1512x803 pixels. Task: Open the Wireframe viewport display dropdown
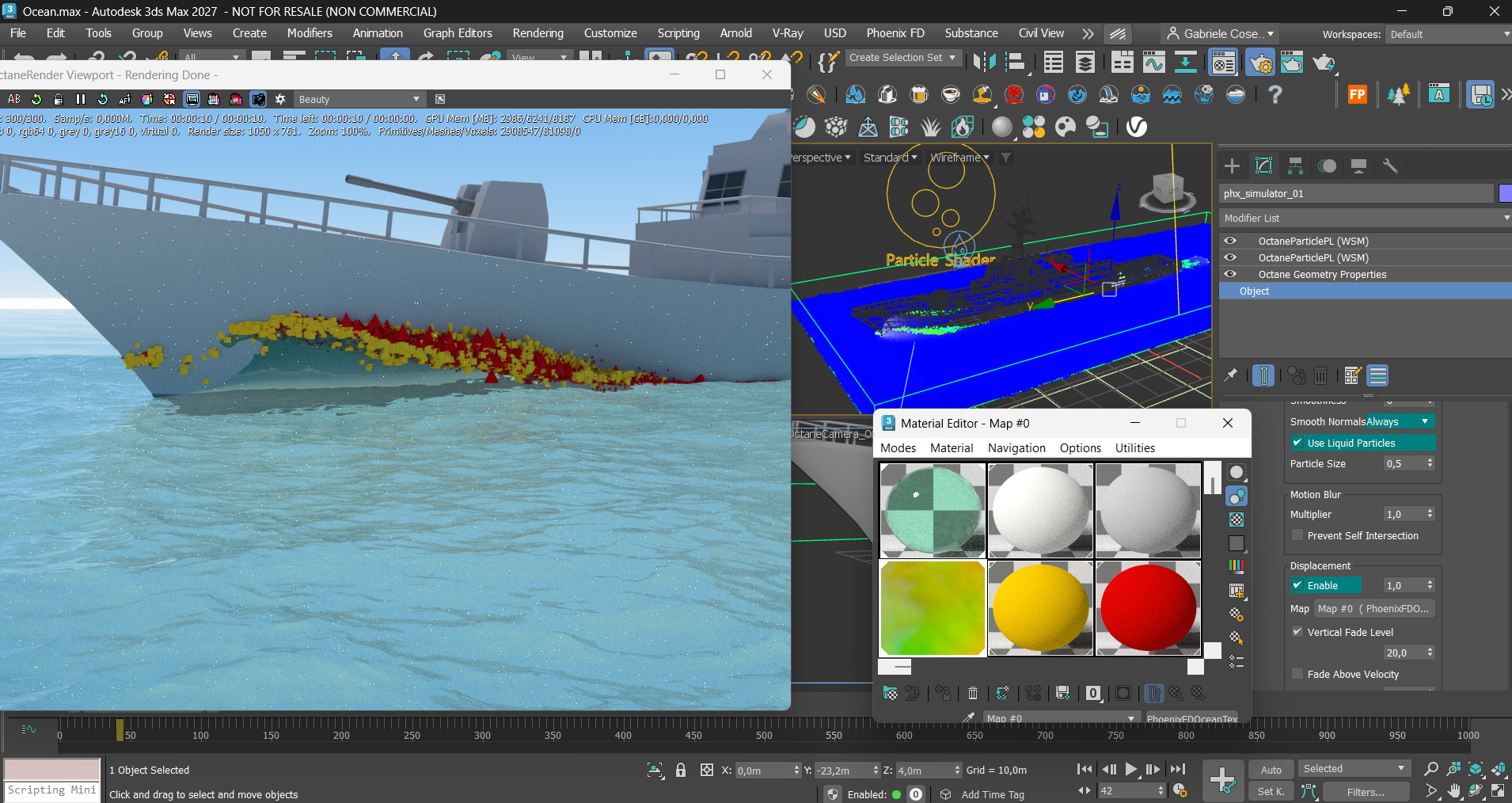click(x=959, y=158)
